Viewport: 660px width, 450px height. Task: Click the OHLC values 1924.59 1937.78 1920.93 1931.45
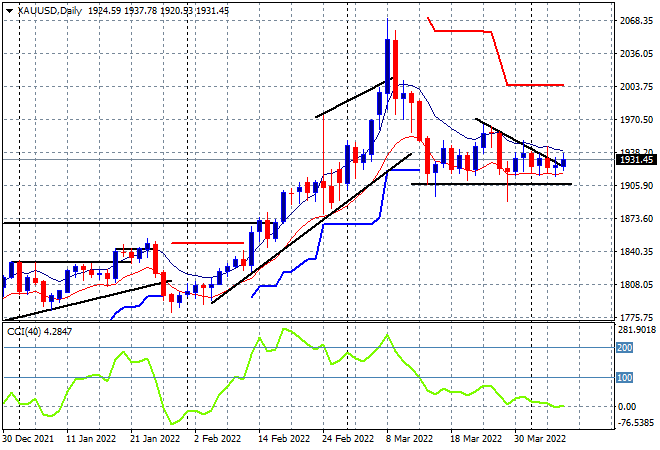coord(158,11)
